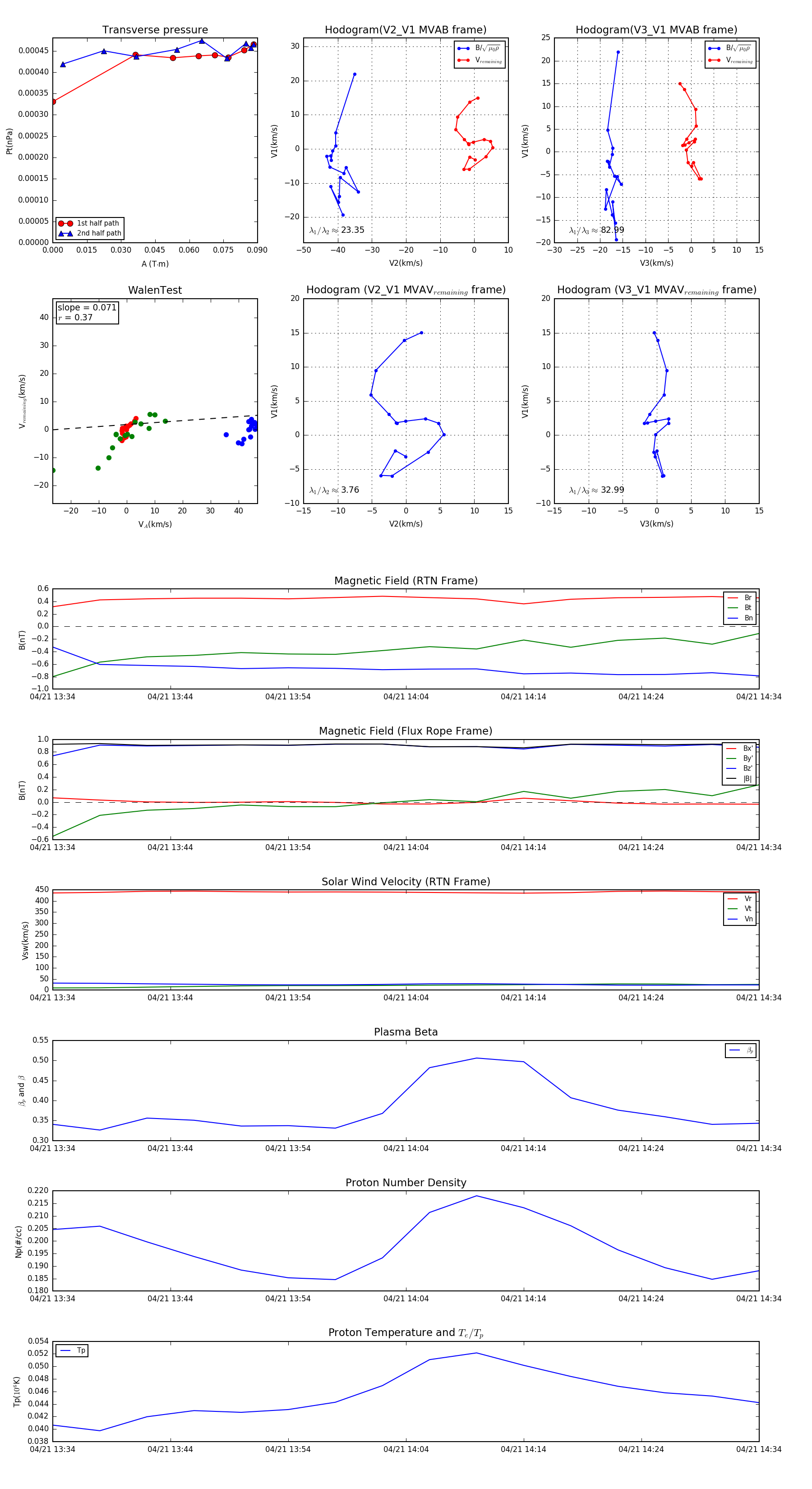Image resolution: width=812 pixels, height=1489 pixels.
Task: Click the Plasma Beta curve peak
Action: [x=477, y=1059]
